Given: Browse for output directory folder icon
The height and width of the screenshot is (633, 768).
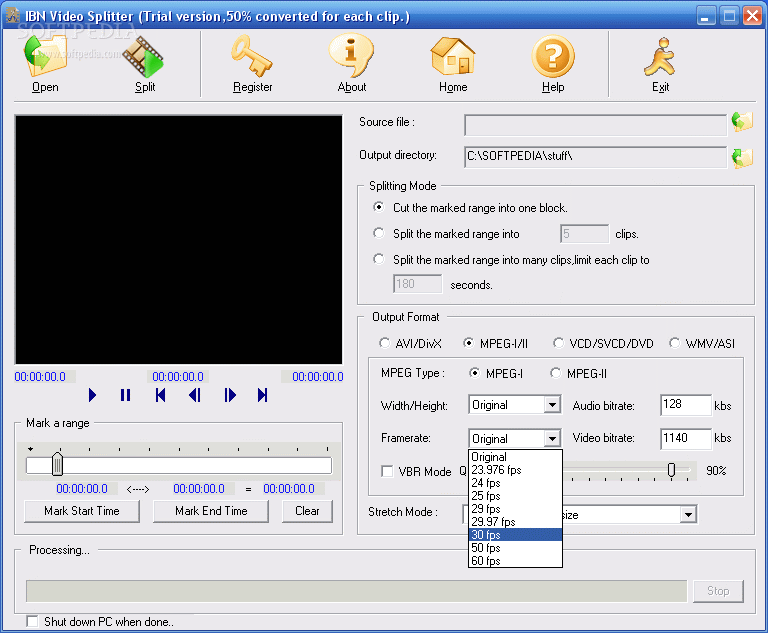Looking at the screenshot, I should 742,158.
